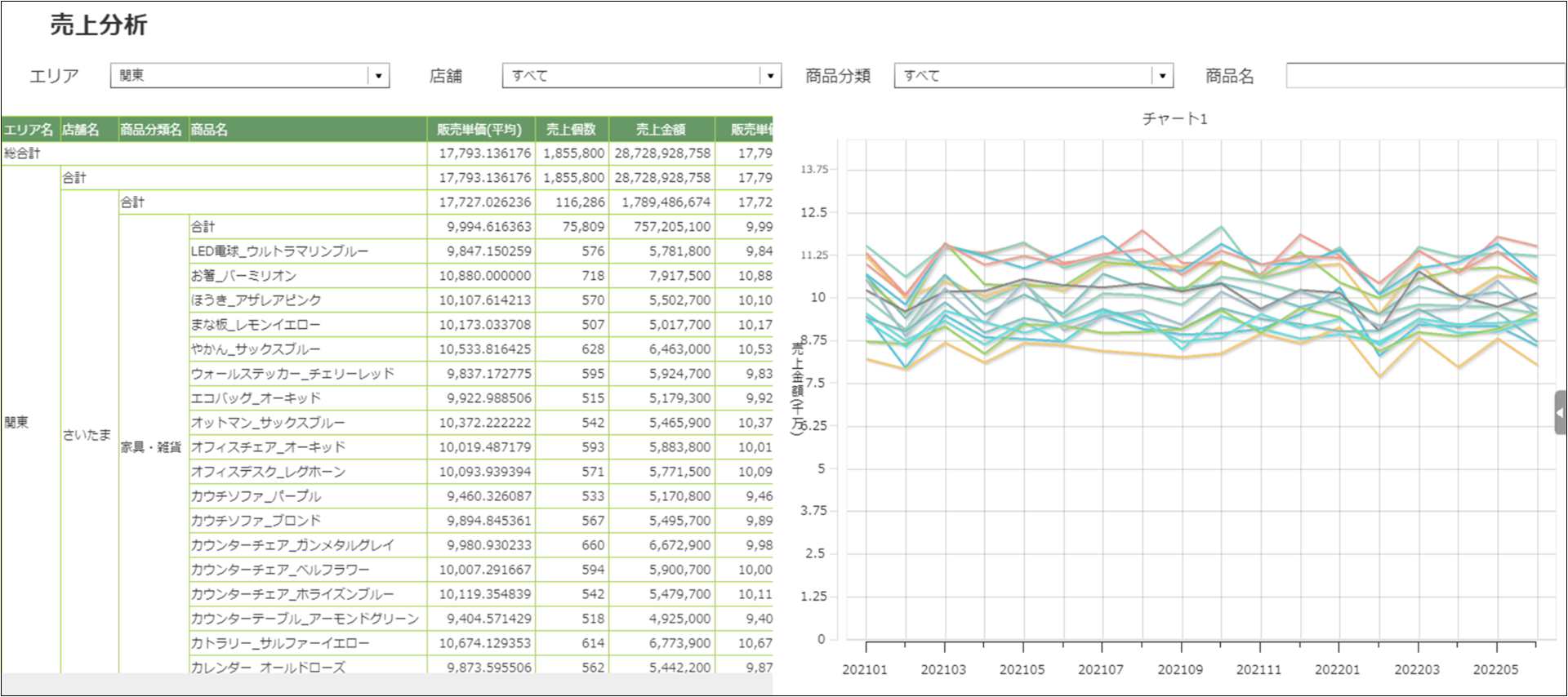Viewport: 1568px width, 697px height.
Task: Select the 総合計 row label
Action: [23, 153]
